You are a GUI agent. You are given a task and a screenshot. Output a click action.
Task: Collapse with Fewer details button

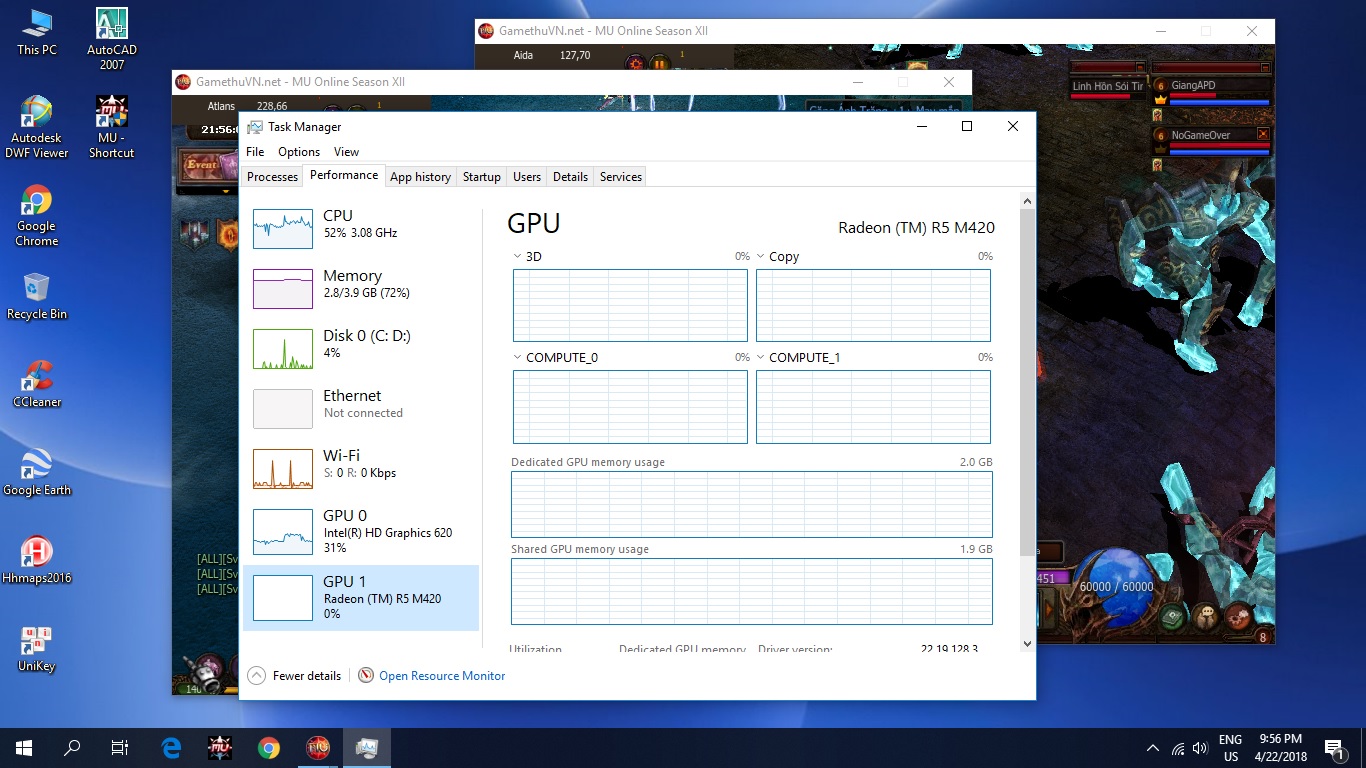295,676
